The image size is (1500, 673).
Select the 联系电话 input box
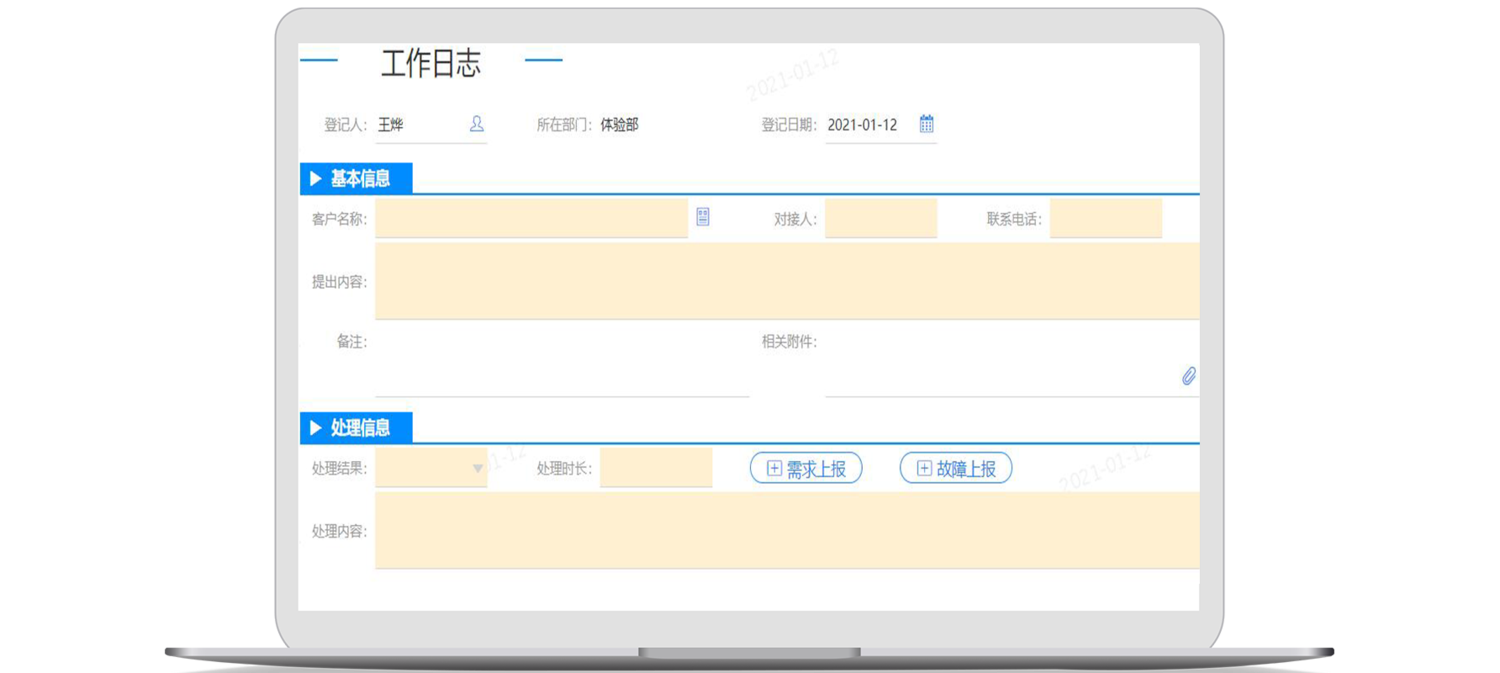coord(1105,218)
